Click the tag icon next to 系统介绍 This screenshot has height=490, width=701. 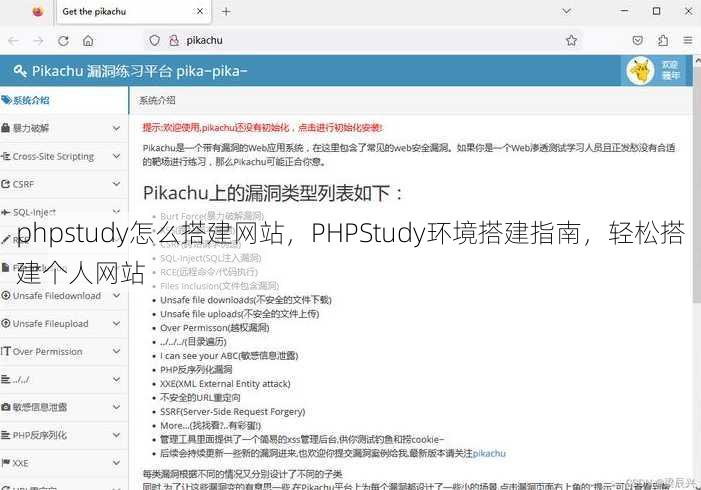click(6, 100)
